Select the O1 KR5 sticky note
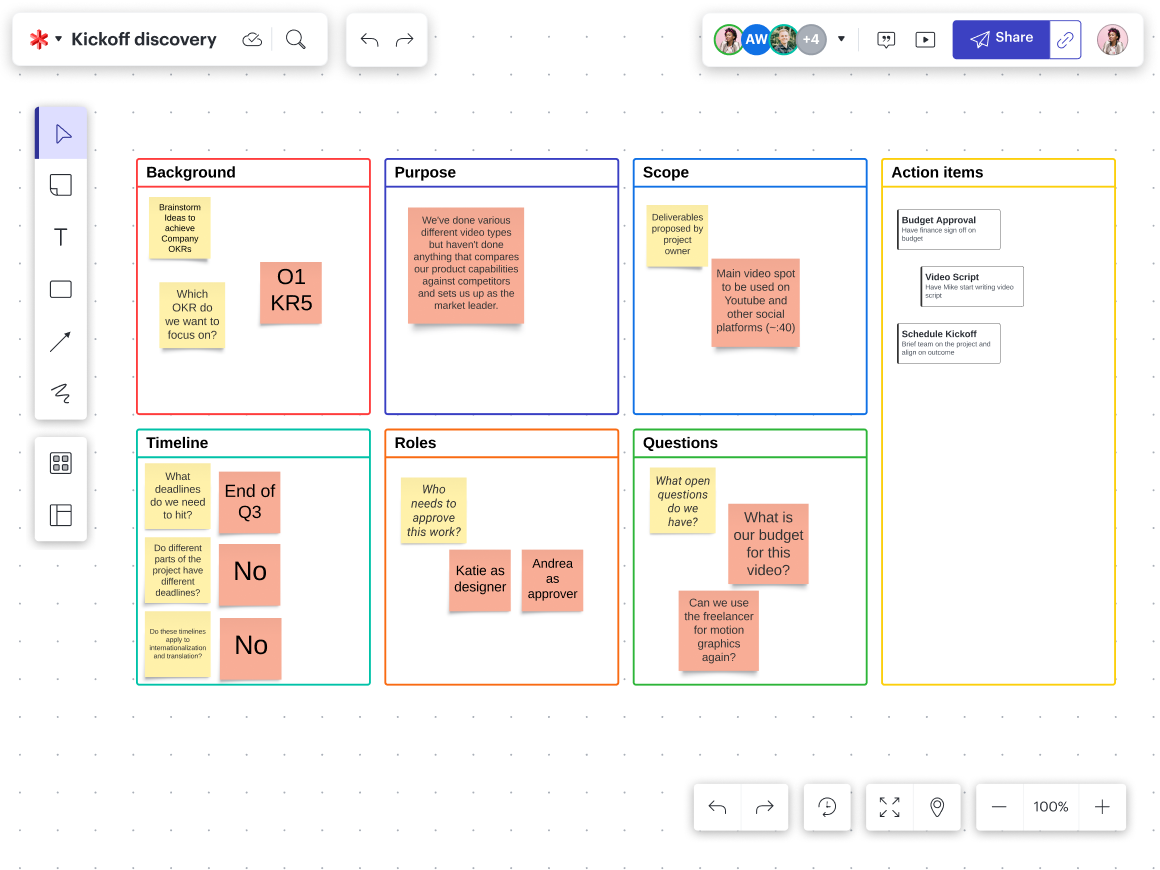The image size is (1160, 870). pos(291,292)
